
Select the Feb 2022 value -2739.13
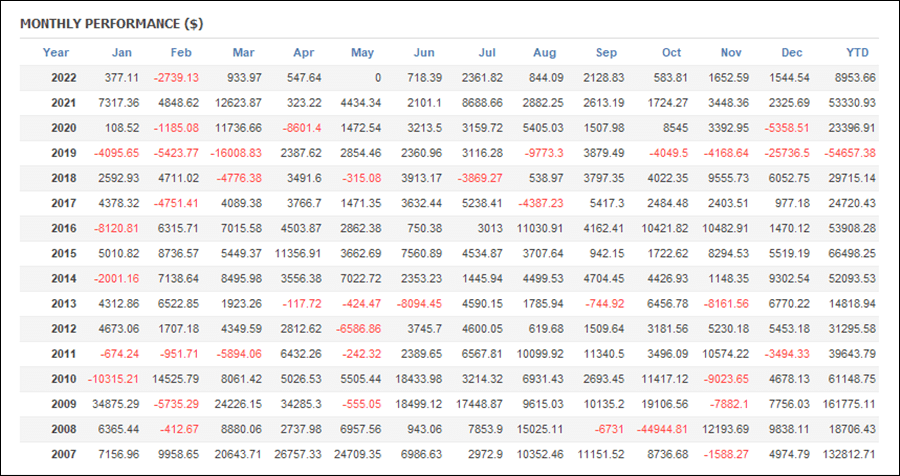coord(176,78)
